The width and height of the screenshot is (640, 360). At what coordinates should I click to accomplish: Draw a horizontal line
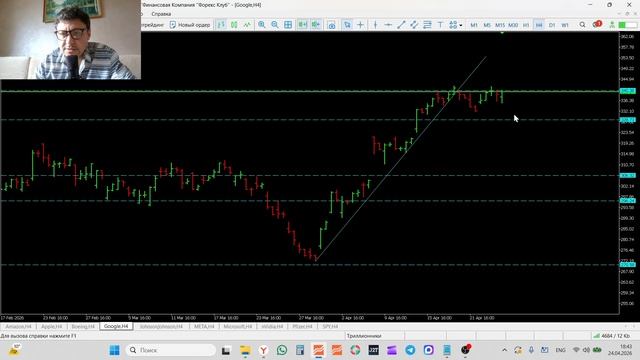pyautogui.click(x=388, y=25)
